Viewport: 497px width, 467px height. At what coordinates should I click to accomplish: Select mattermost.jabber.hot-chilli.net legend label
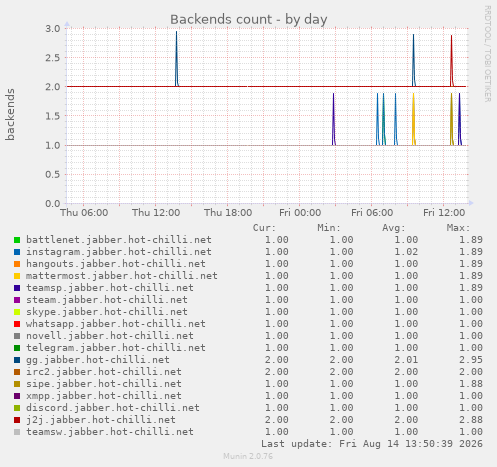tap(122, 276)
